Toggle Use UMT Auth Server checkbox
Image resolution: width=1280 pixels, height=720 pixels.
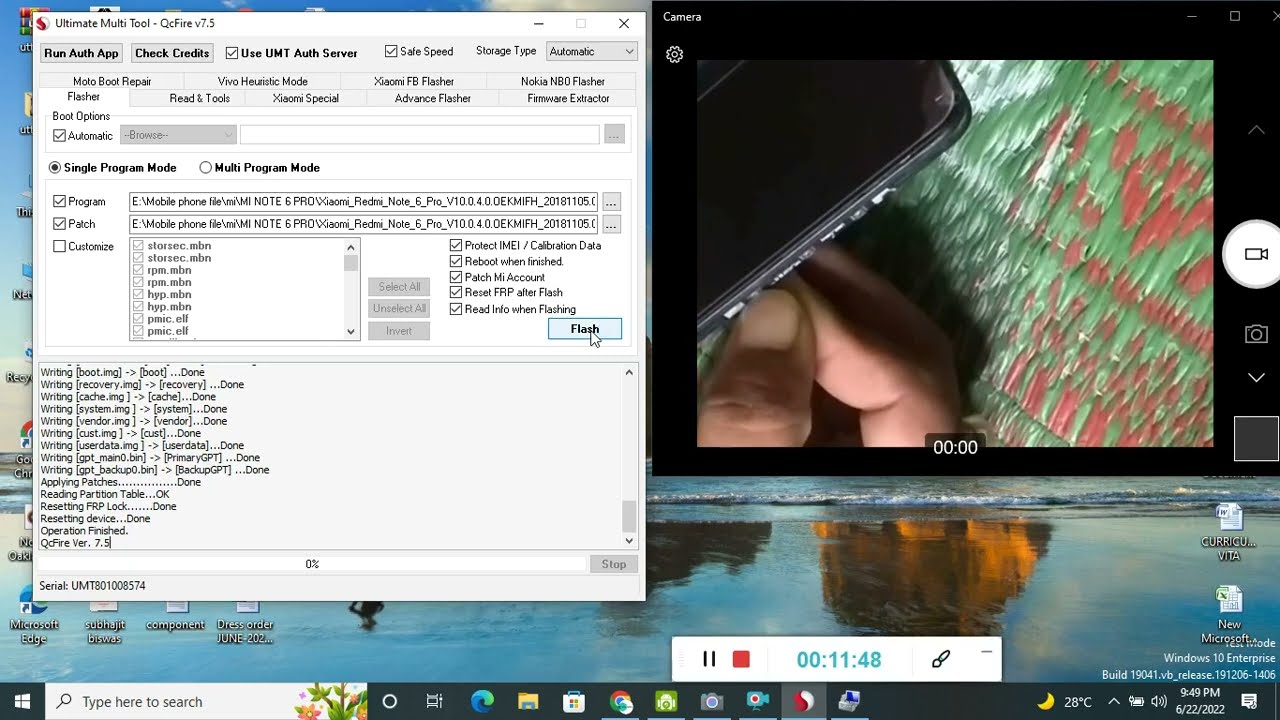(232, 53)
